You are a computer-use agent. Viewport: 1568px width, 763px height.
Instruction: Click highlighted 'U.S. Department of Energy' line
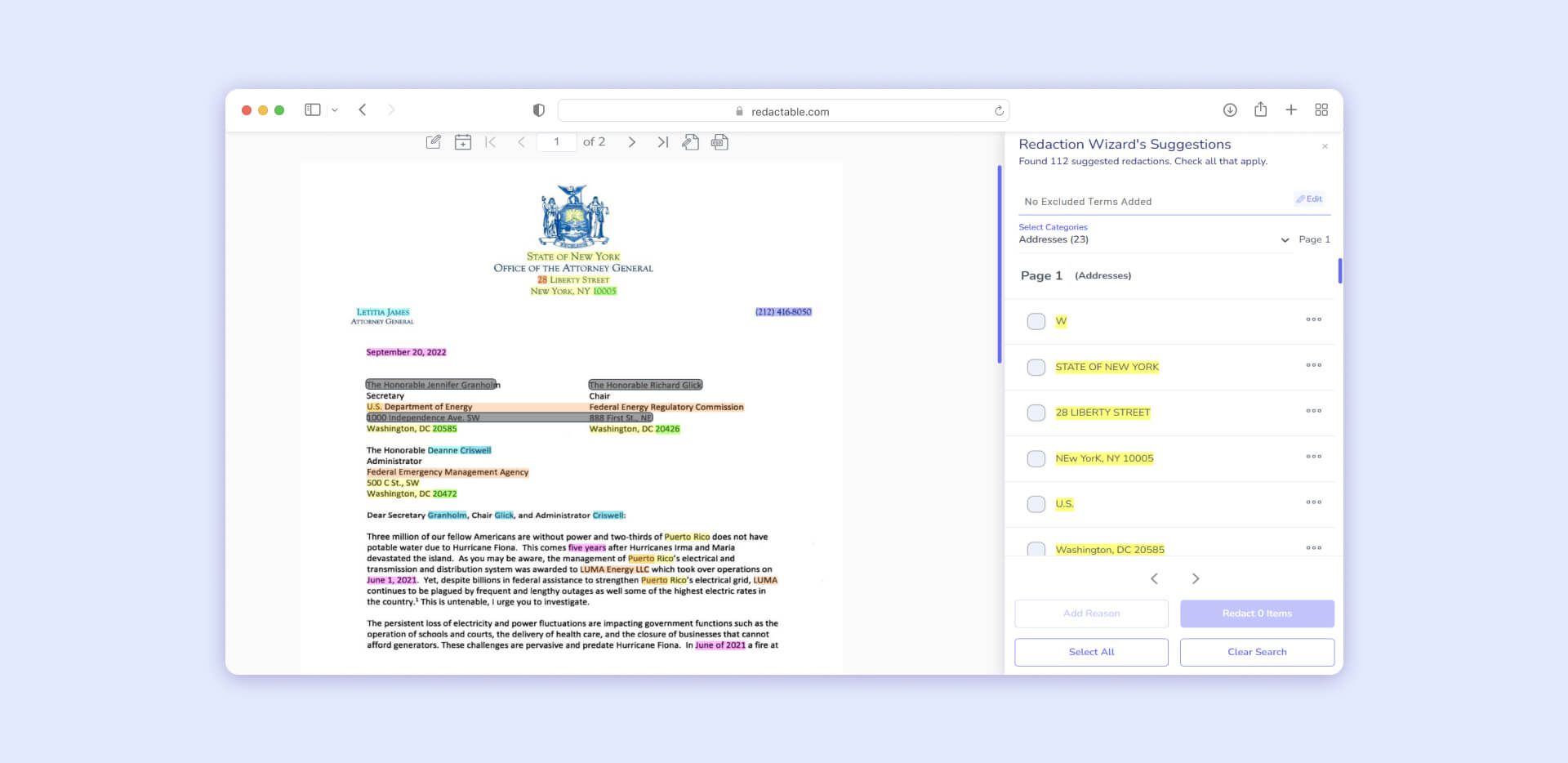point(419,407)
